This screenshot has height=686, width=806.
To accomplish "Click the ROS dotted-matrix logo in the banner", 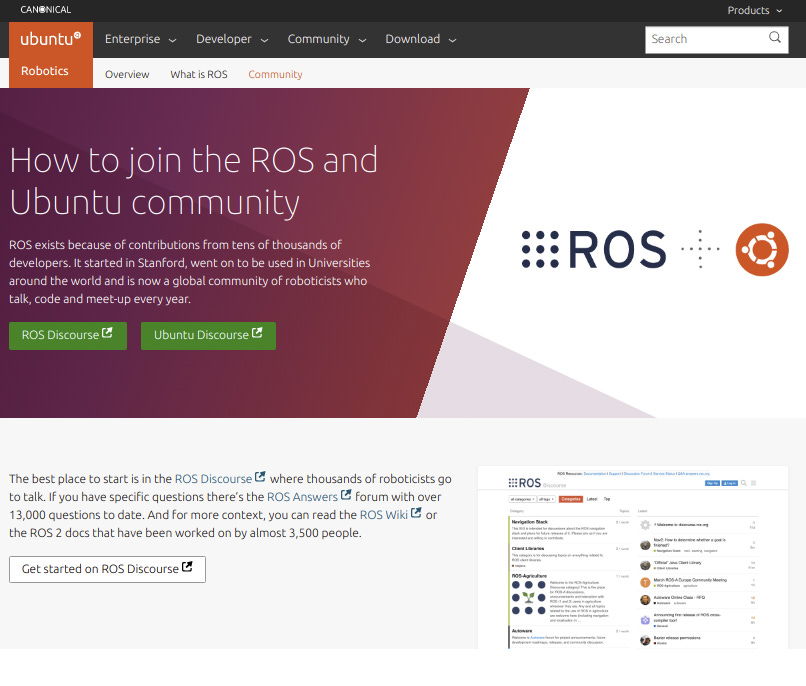I will click(x=538, y=250).
